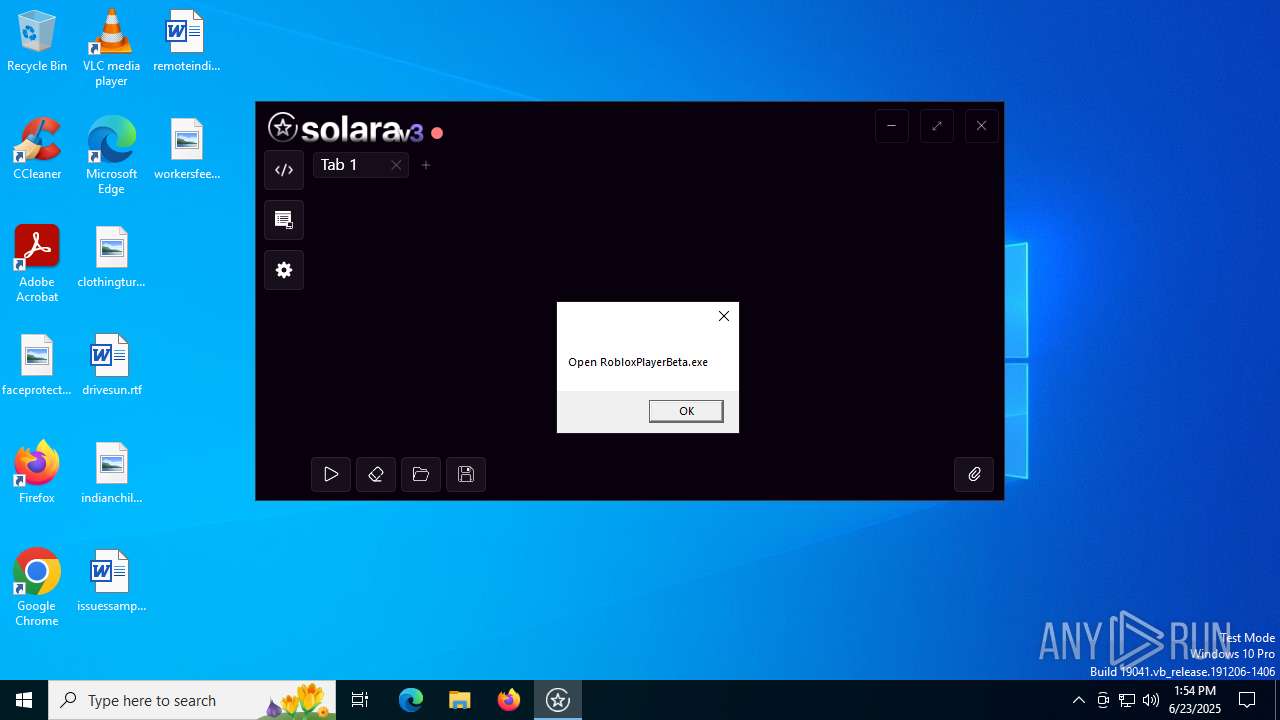Open Task View on the taskbar

[360, 700]
